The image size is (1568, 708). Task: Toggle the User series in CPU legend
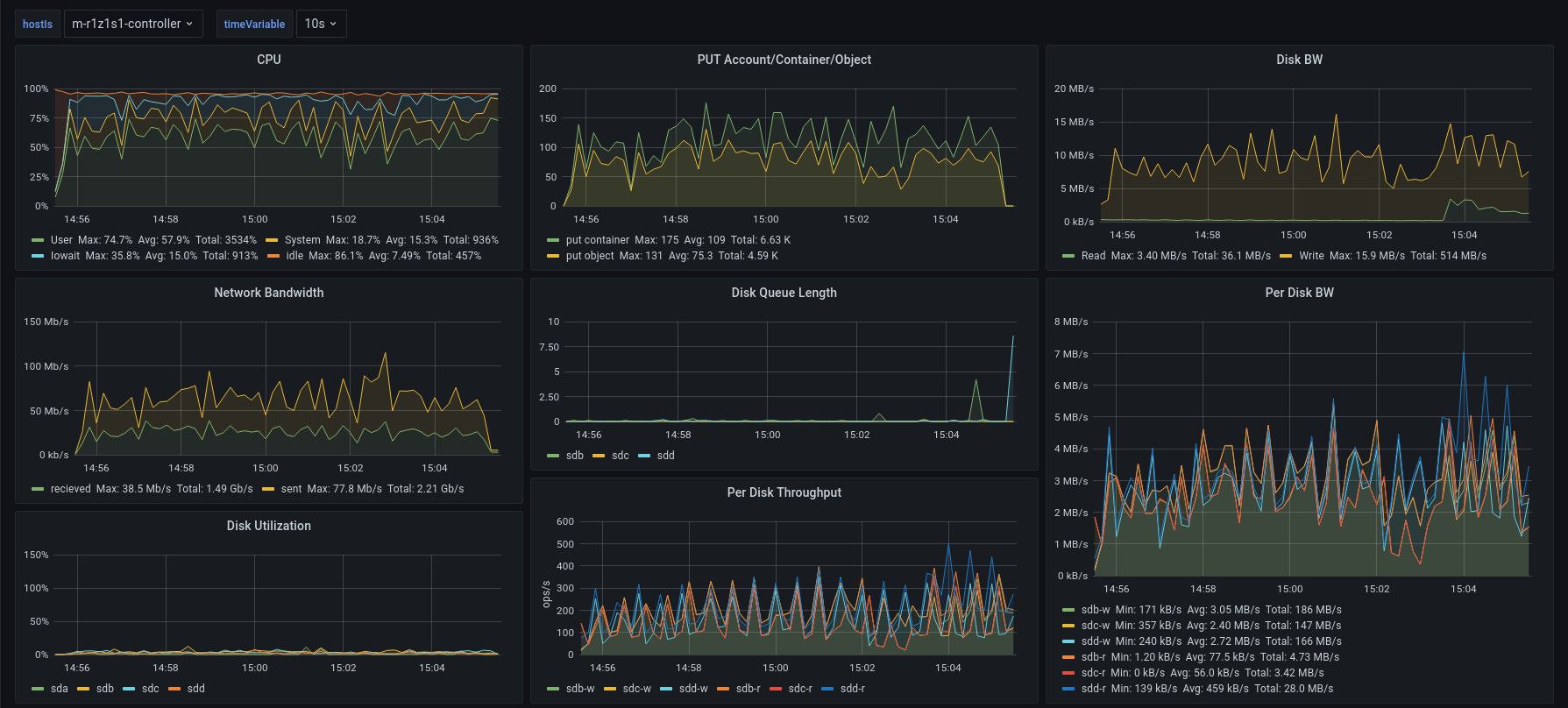click(61, 240)
